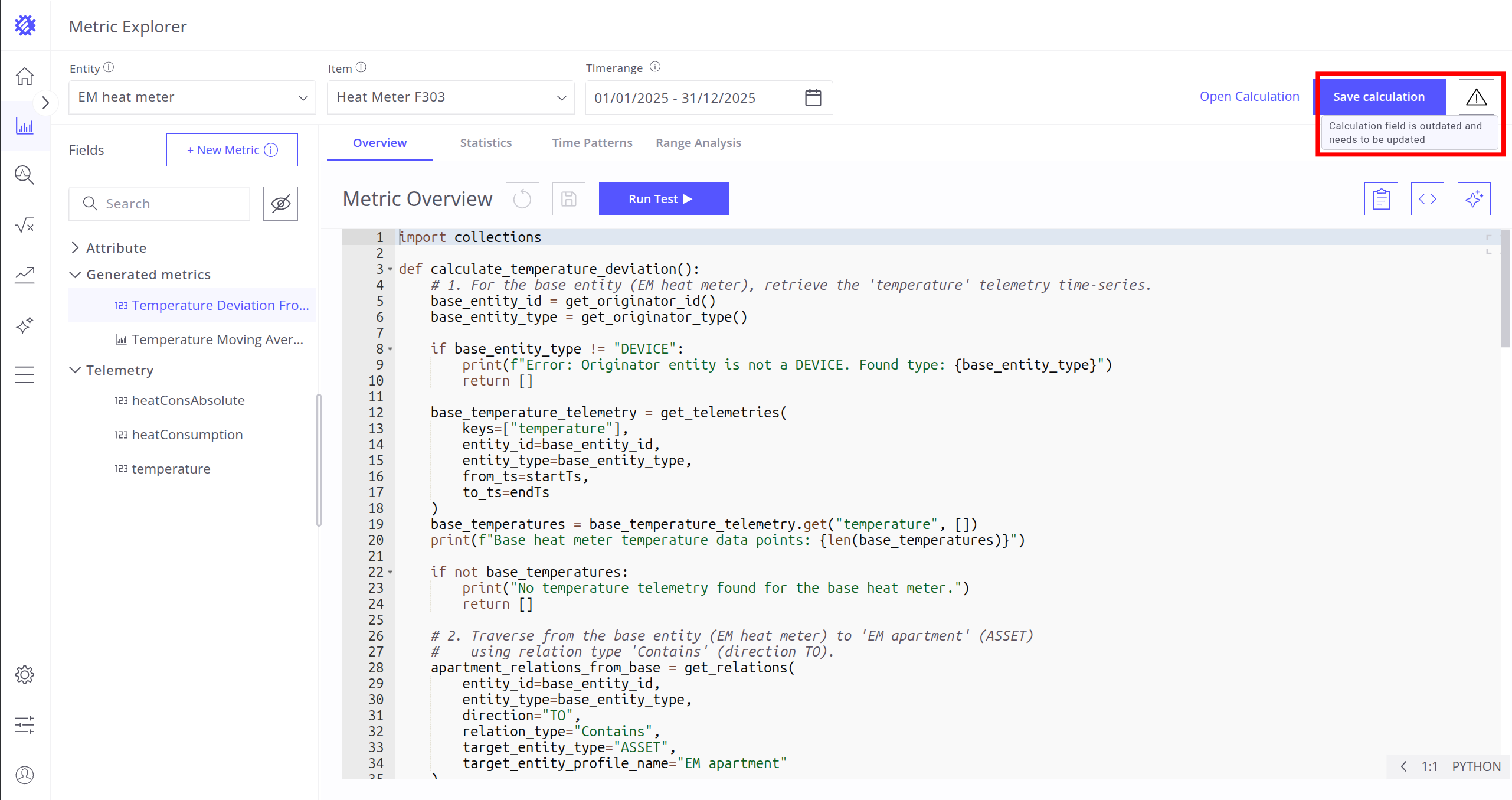This screenshot has height=800, width=1512.
Task: Click the Open Calculation link
Action: click(1249, 97)
